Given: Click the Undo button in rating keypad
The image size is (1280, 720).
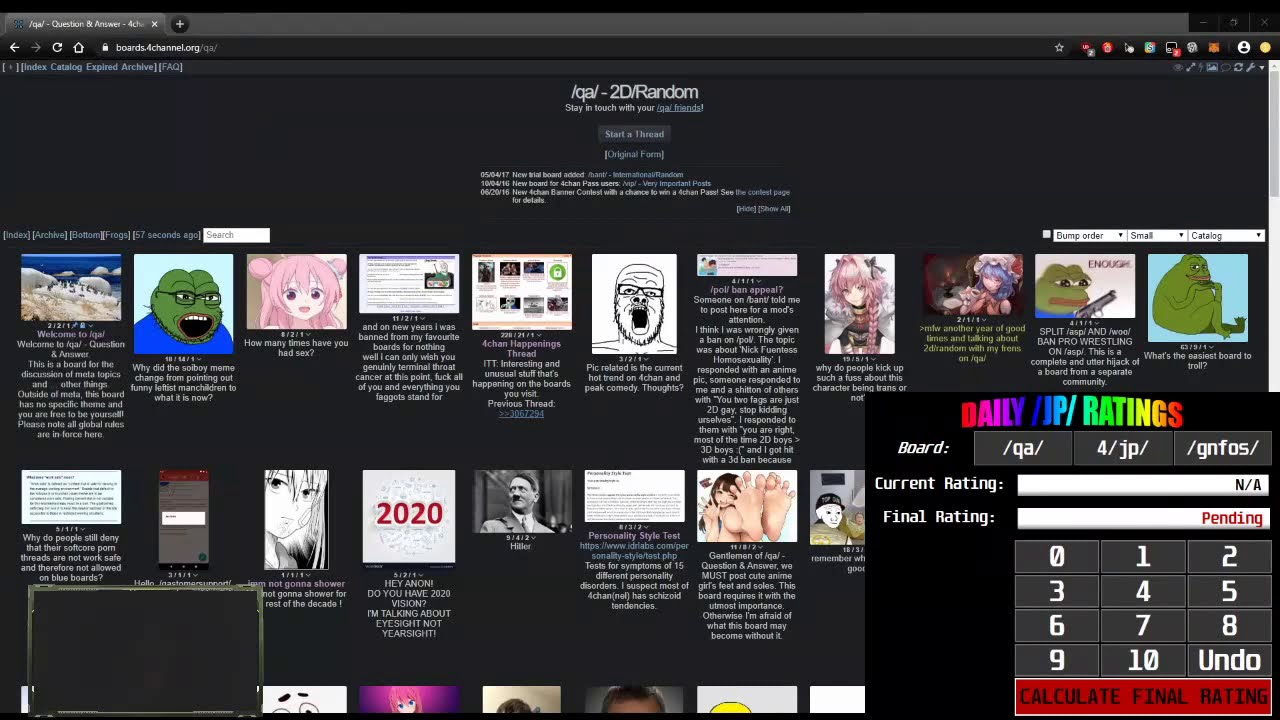Looking at the screenshot, I should [x=1229, y=661].
